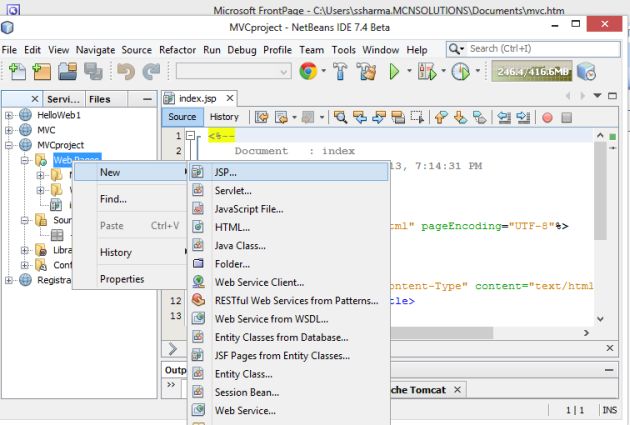The height and width of the screenshot is (425, 630).
Task: Expand the HelloWeb1 project node
Action: 8,115
